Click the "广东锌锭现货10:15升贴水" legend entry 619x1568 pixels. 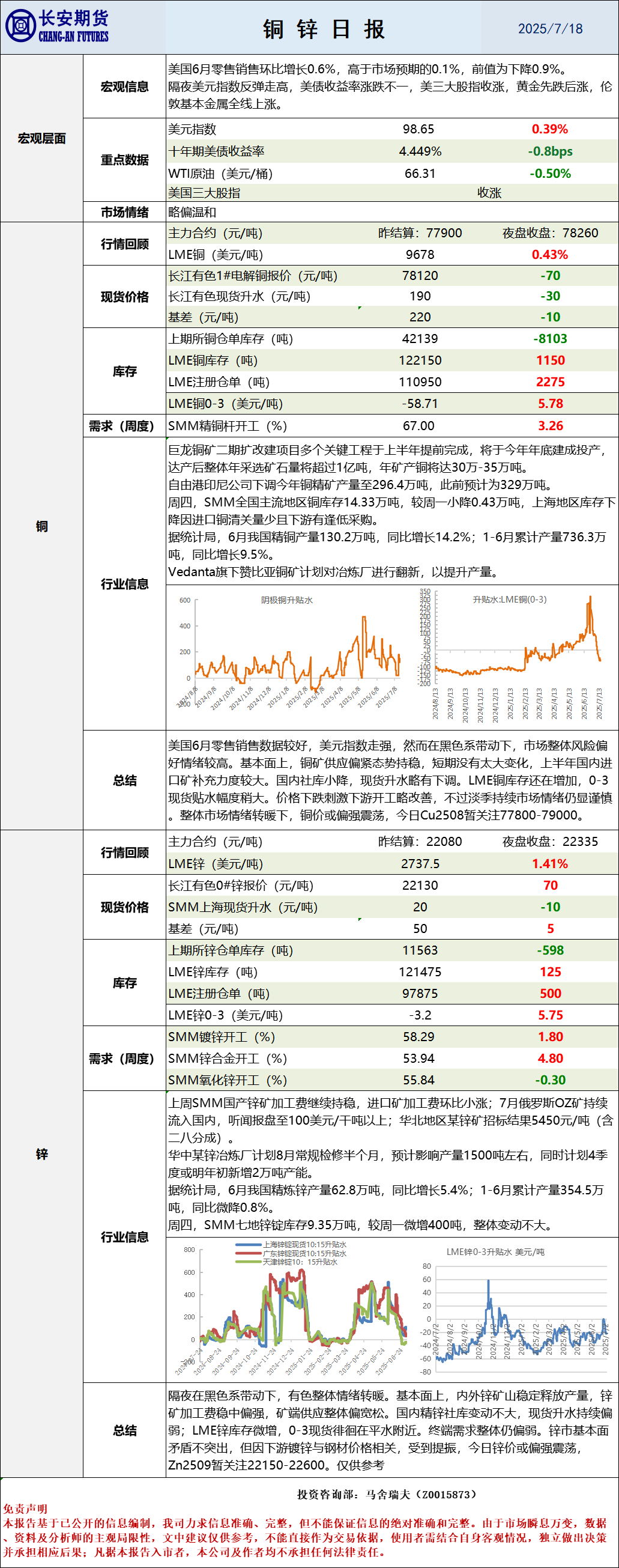coord(292,1253)
